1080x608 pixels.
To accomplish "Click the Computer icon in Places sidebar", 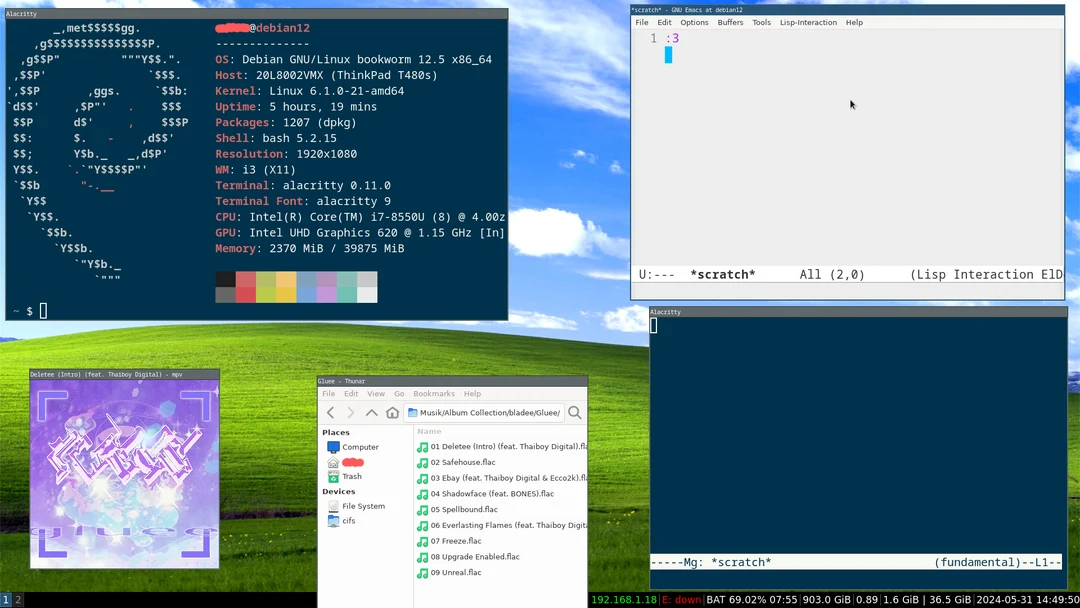I will point(357,446).
